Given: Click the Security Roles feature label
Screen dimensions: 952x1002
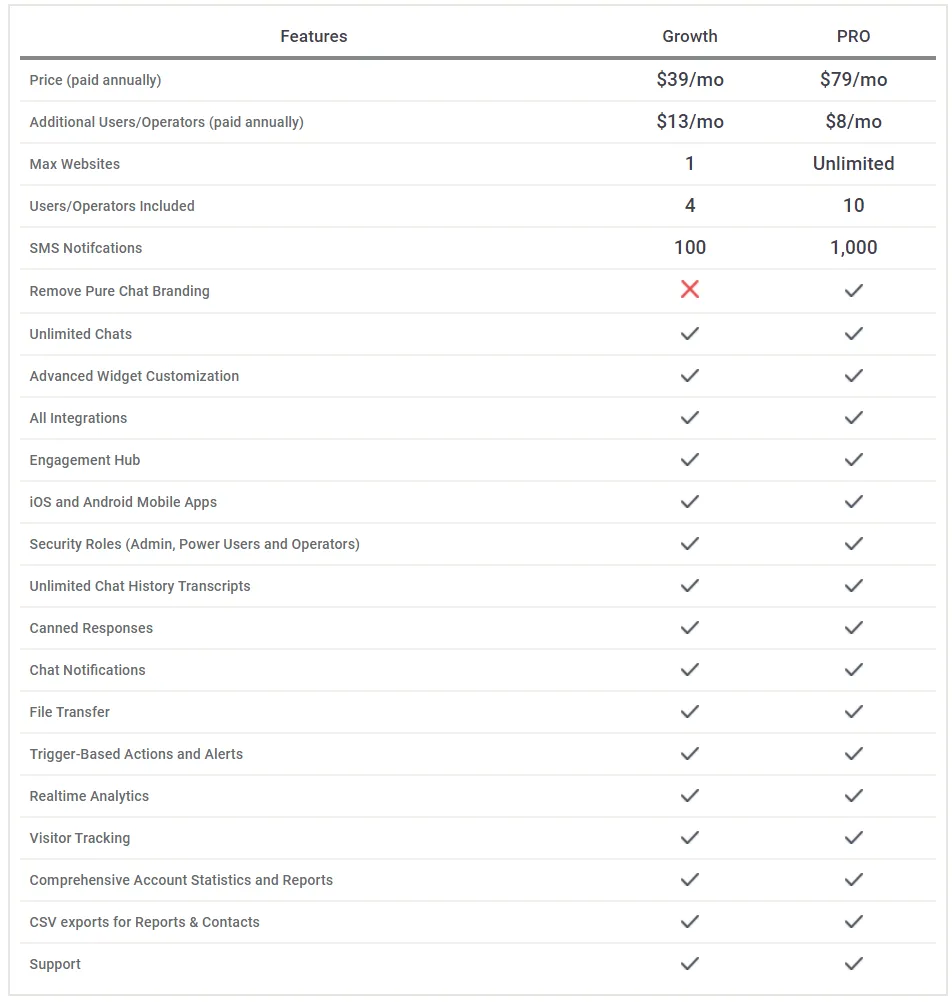Looking at the screenshot, I should (195, 544).
